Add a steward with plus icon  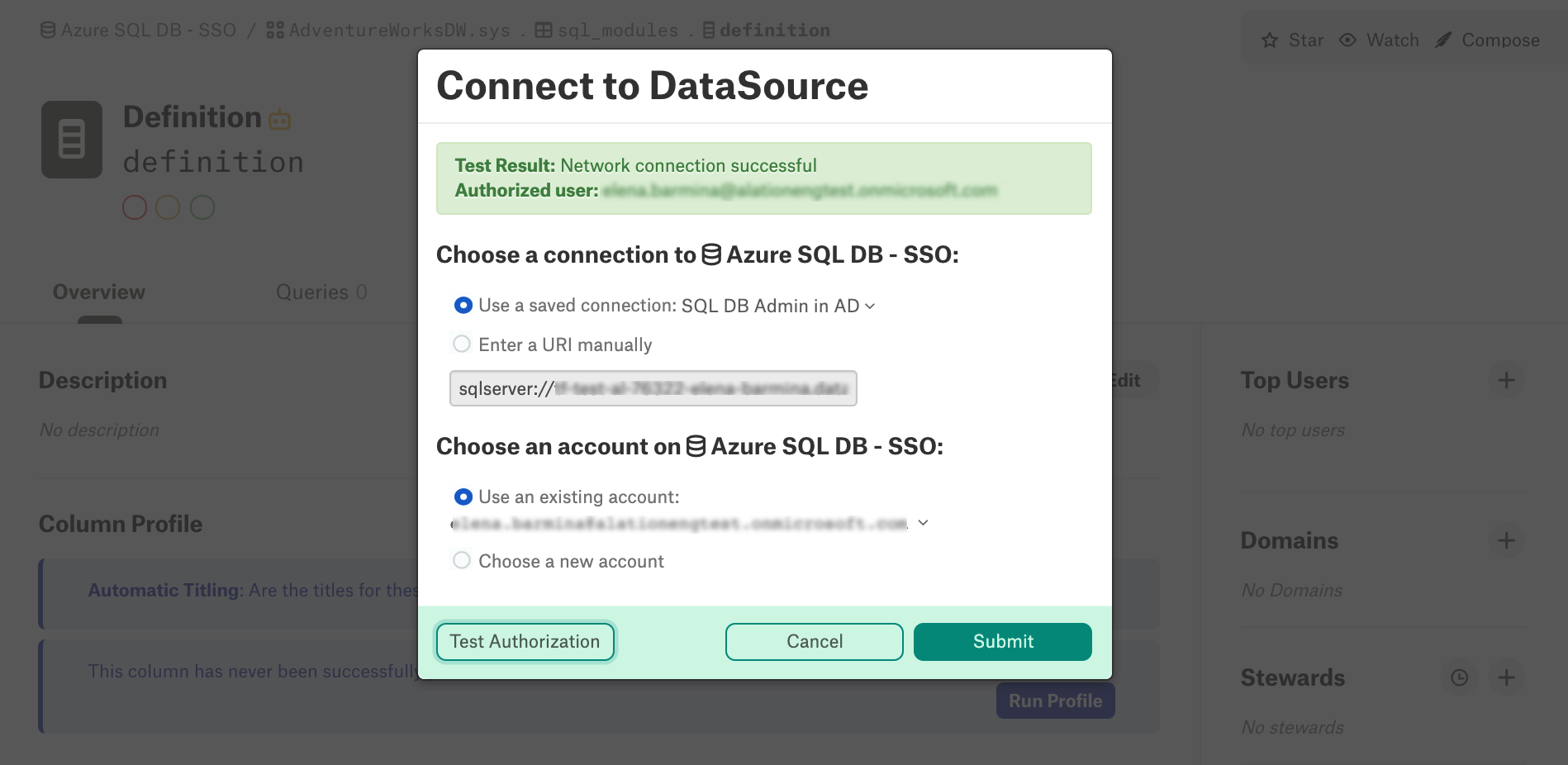pos(1506,677)
